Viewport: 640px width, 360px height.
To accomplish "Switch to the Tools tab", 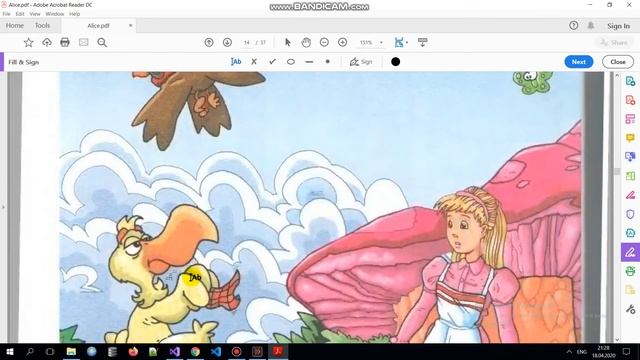I will 42,25.
